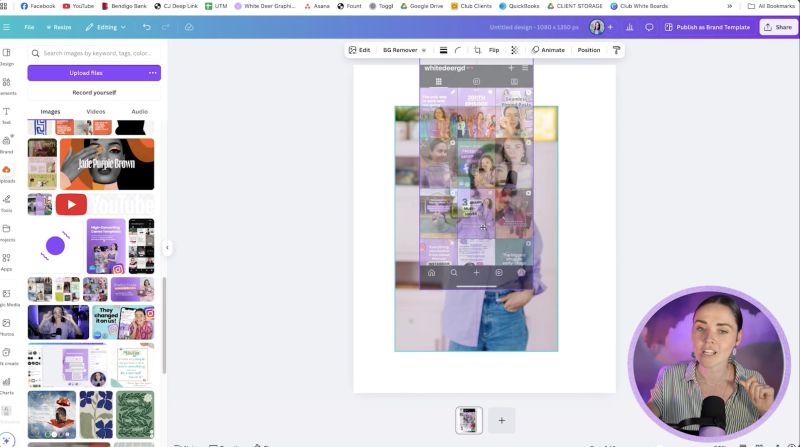
Task: Redo the last action
Action: [x=165, y=27]
